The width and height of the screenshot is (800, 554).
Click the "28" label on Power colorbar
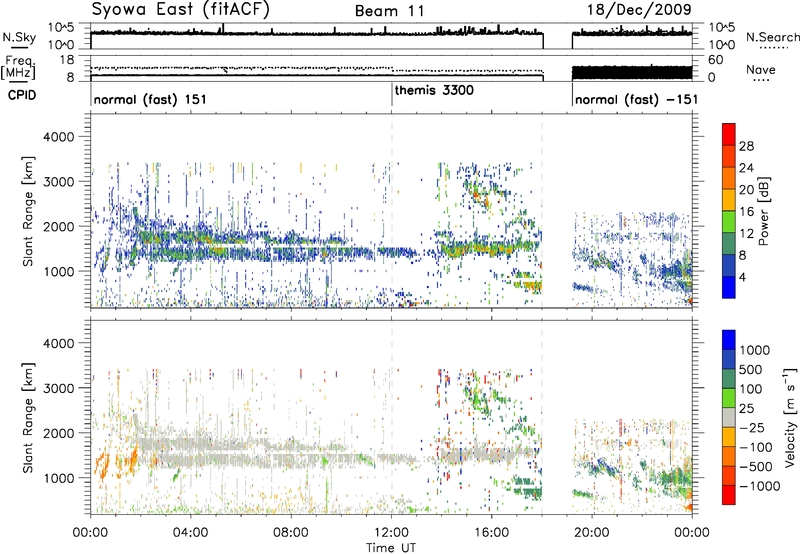[x=746, y=146]
